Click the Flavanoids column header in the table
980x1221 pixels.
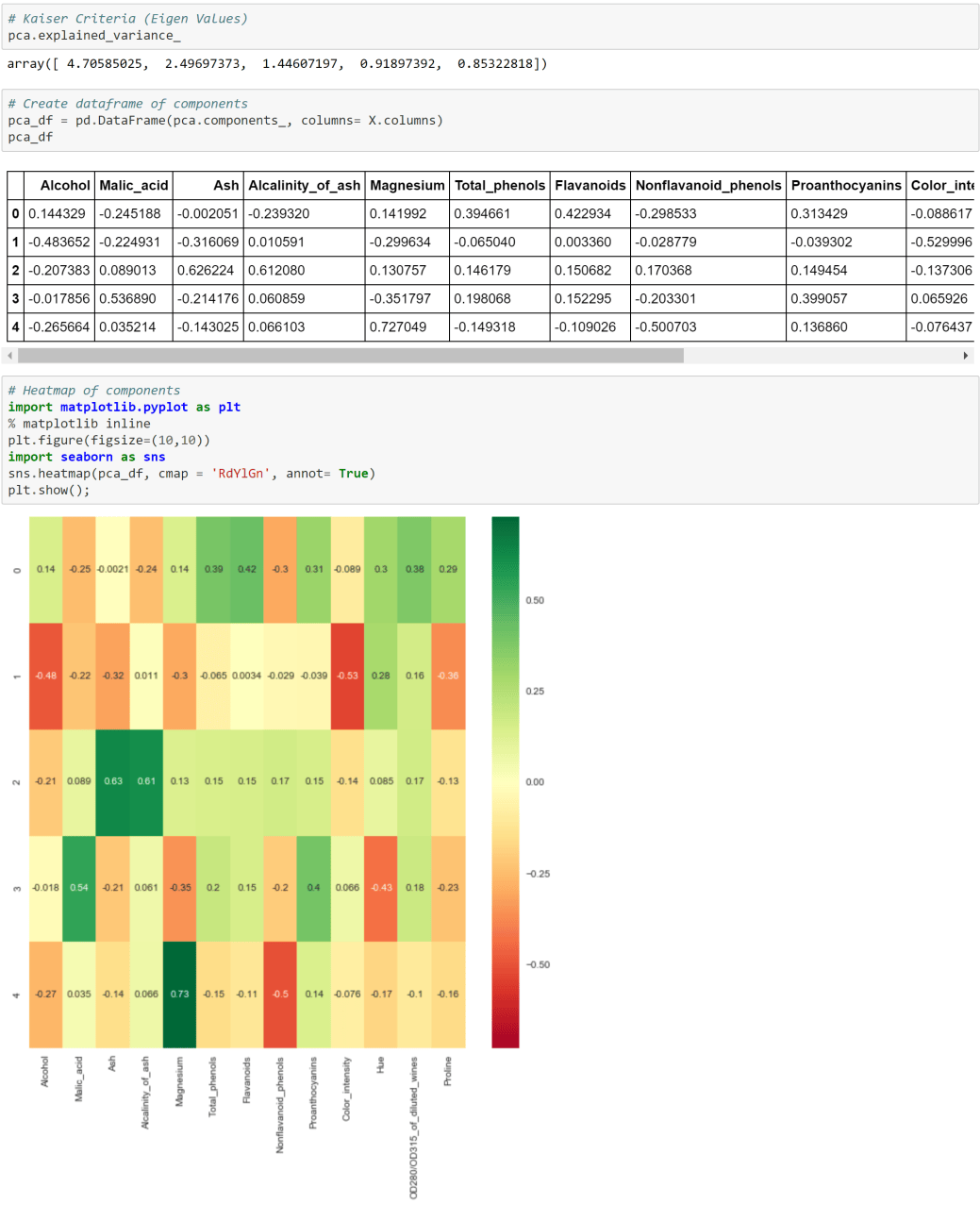(590, 186)
